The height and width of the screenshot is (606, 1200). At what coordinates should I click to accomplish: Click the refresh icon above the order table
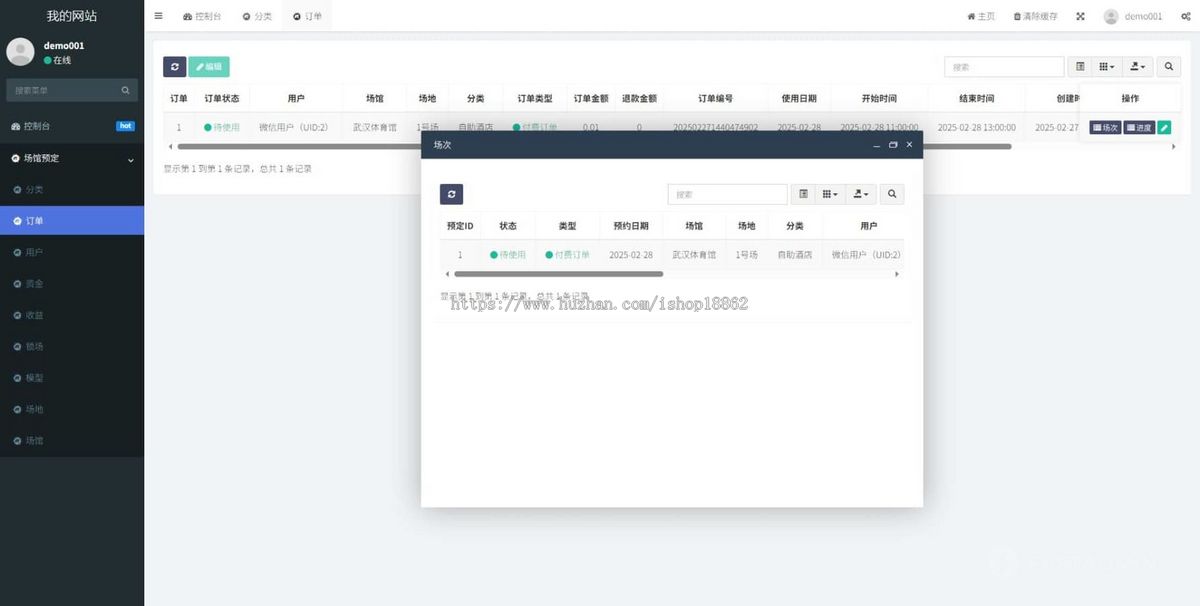(x=175, y=66)
